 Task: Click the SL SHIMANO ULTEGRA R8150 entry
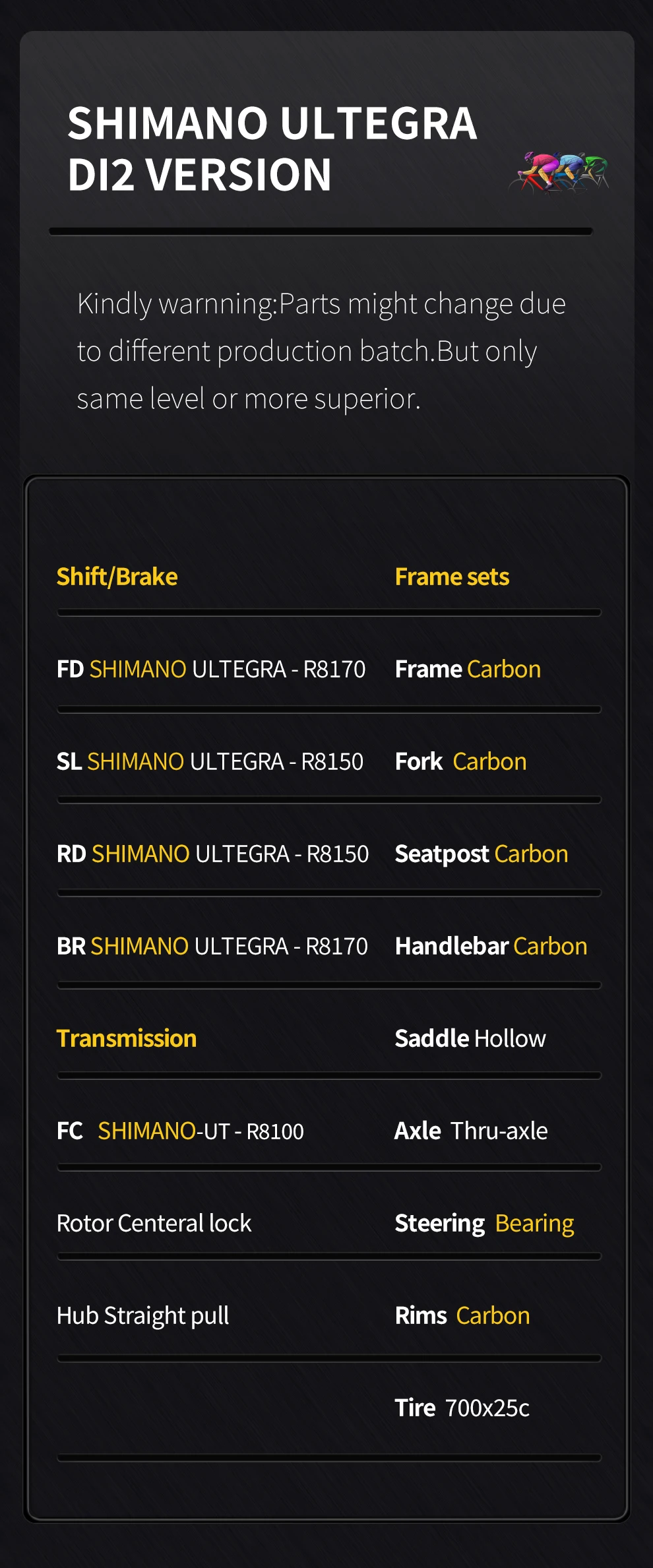210,762
